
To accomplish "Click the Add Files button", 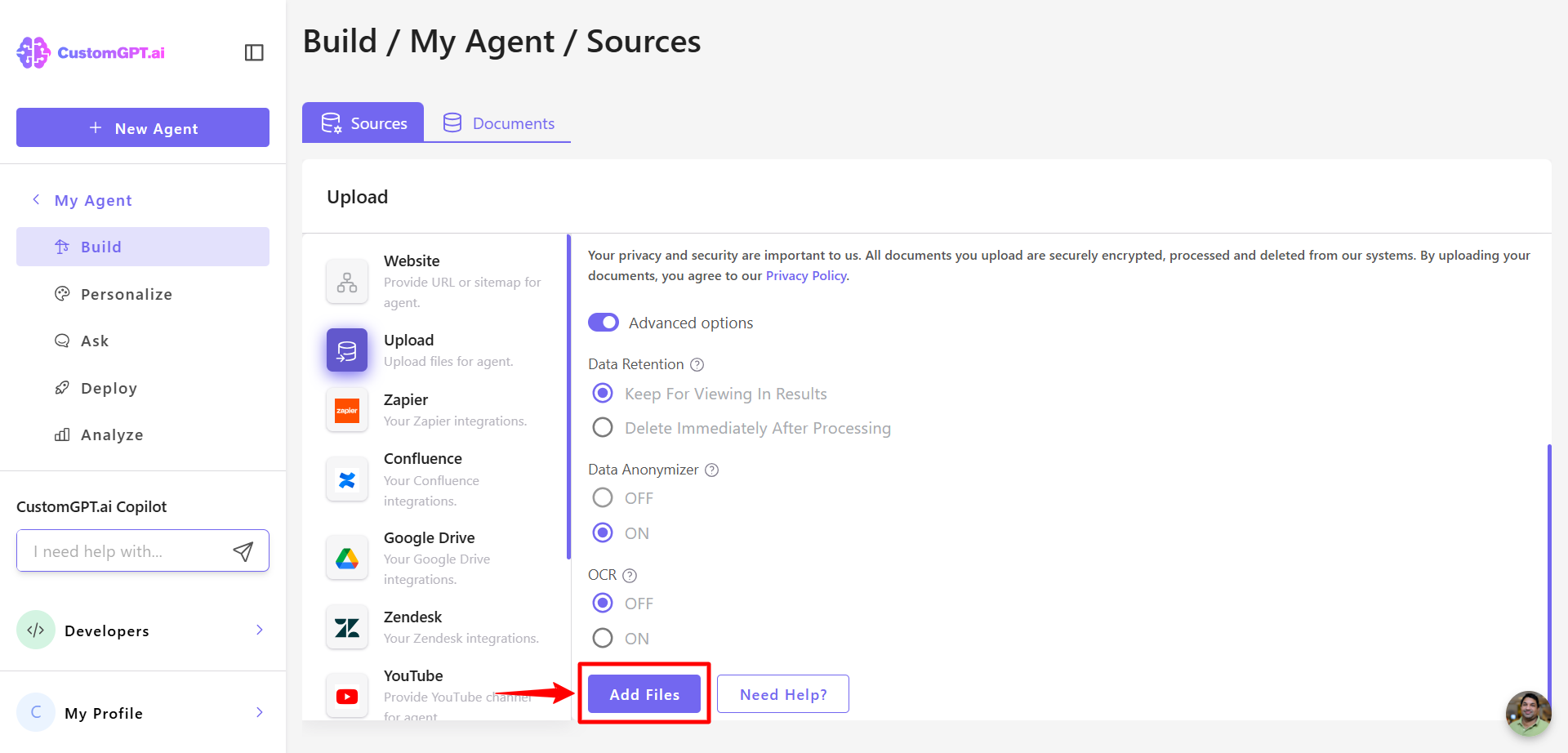I will coord(644,694).
